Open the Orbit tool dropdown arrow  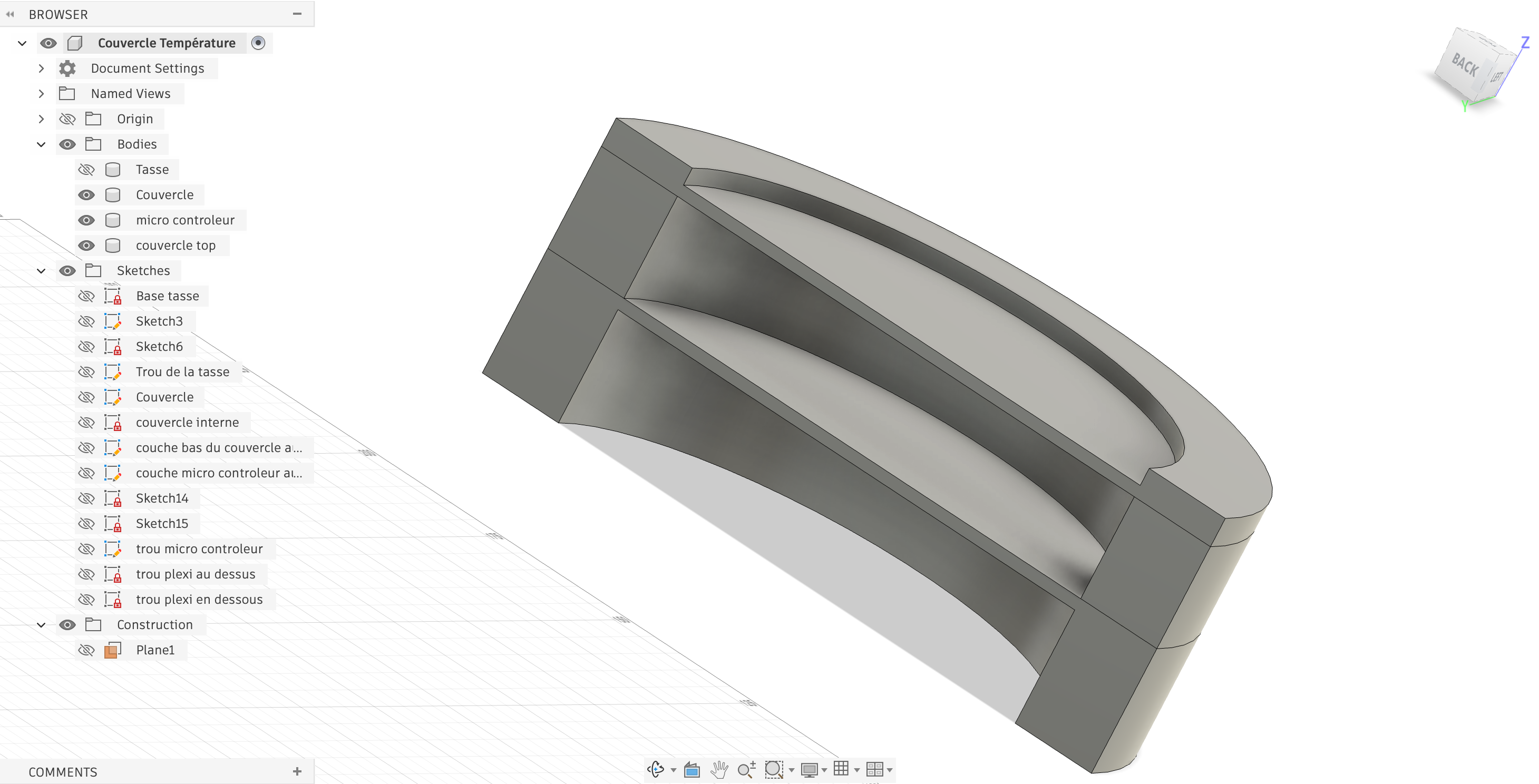(x=674, y=770)
